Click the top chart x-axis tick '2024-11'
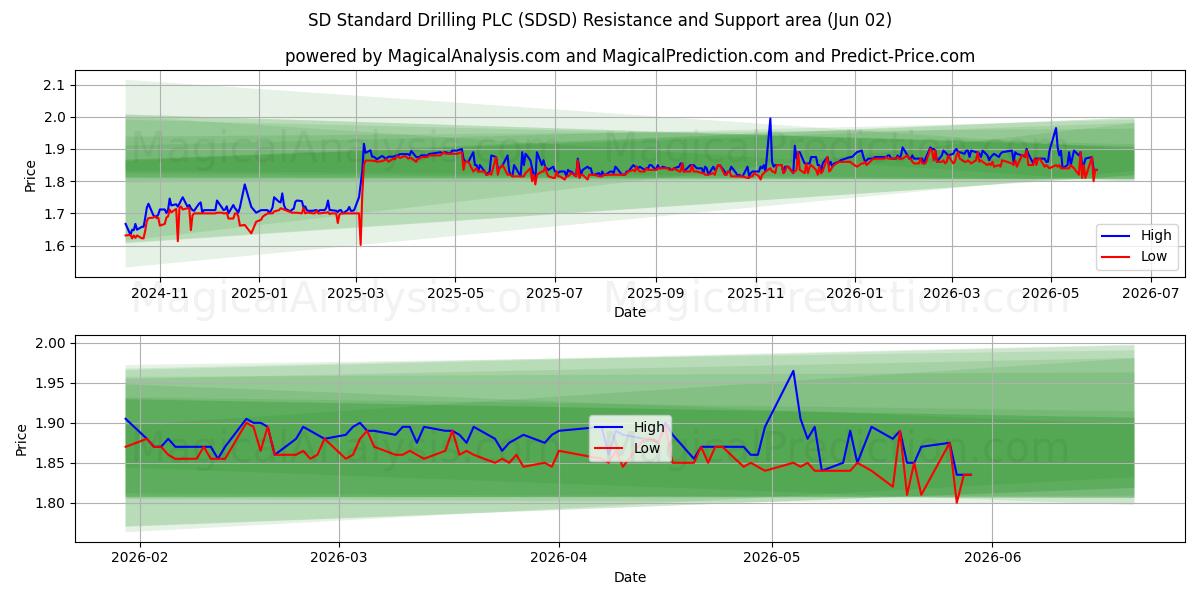The width and height of the screenshot is (1200, 600). coord(160,293)
